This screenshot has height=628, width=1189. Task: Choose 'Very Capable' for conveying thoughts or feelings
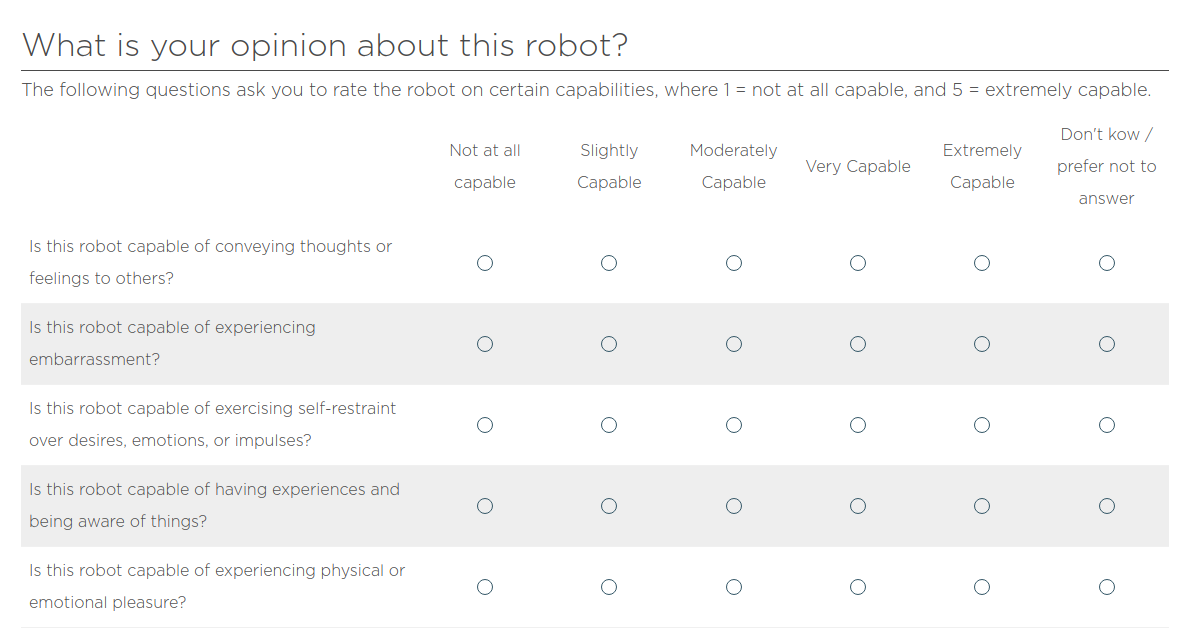858,263
